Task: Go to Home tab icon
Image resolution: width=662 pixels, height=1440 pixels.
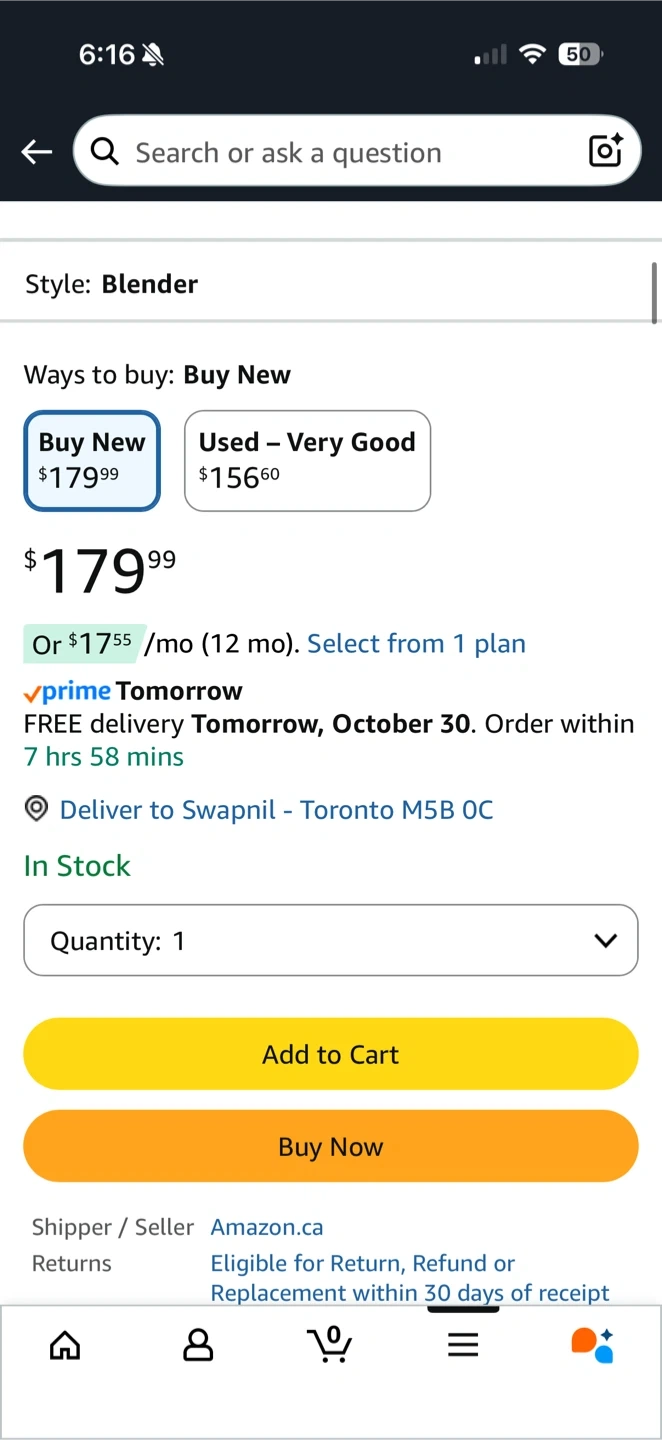Action: pos(65,1345)
